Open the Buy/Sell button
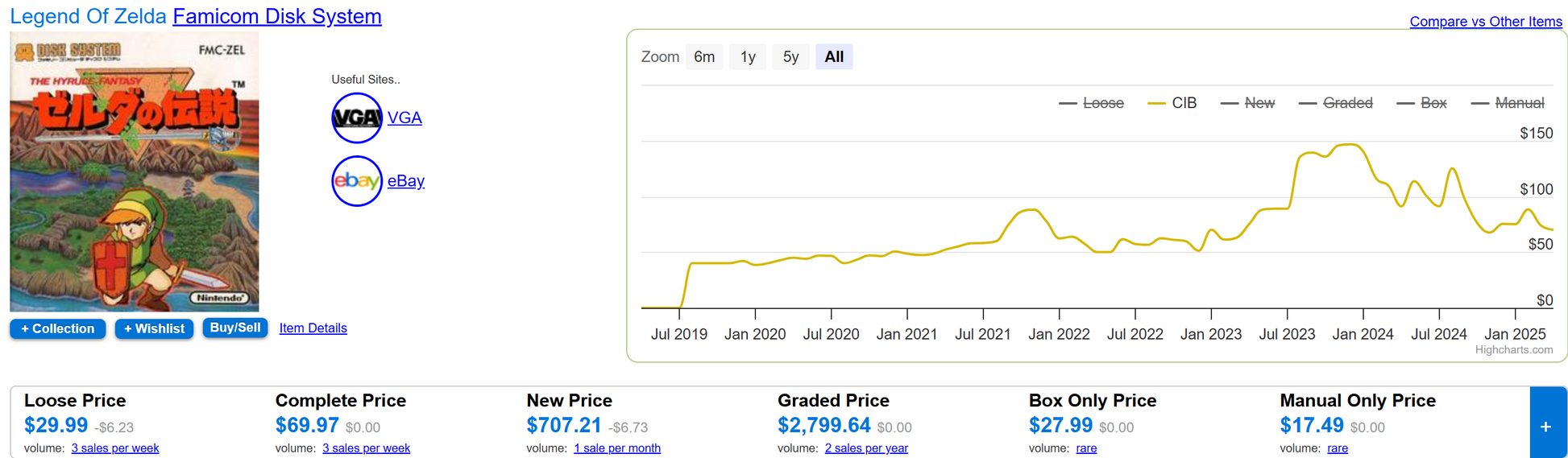The width and height of the screenshot is (1568, 458). click(x=234, y=328)
